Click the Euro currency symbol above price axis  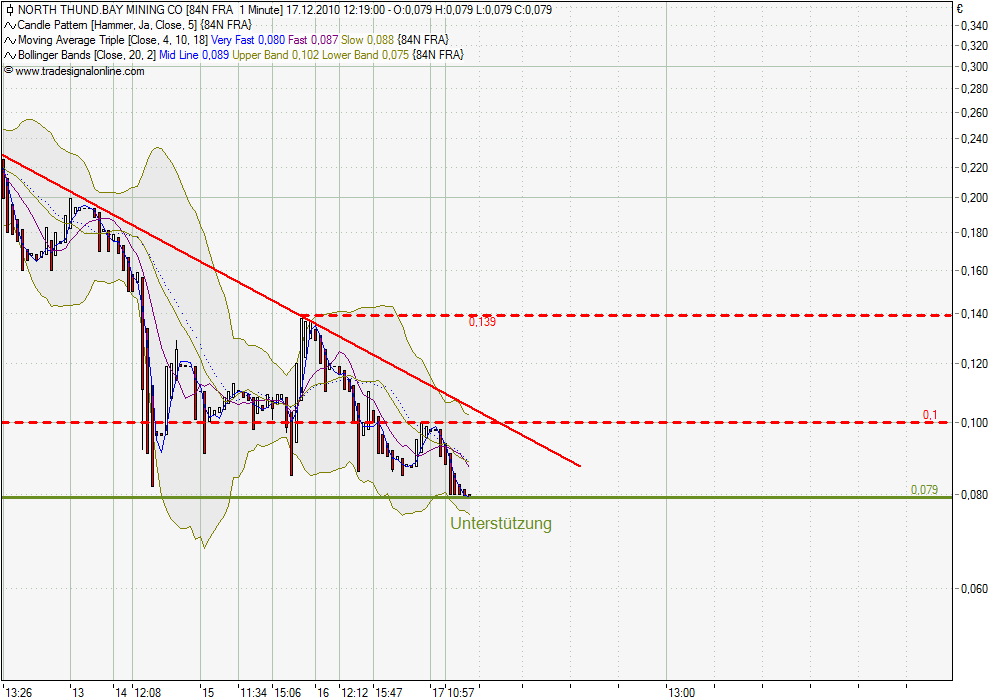[x=959, y=8]
